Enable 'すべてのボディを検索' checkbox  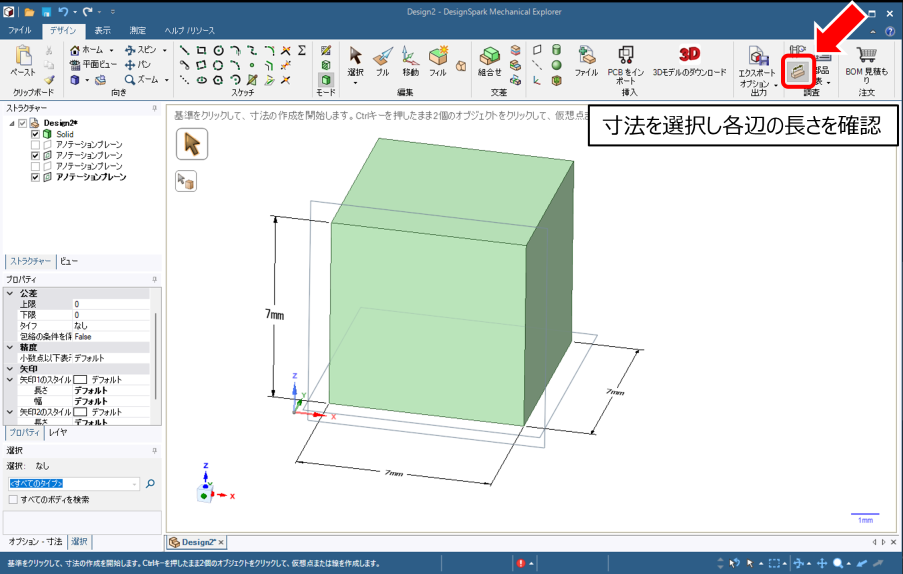click(x=12, y=499)
